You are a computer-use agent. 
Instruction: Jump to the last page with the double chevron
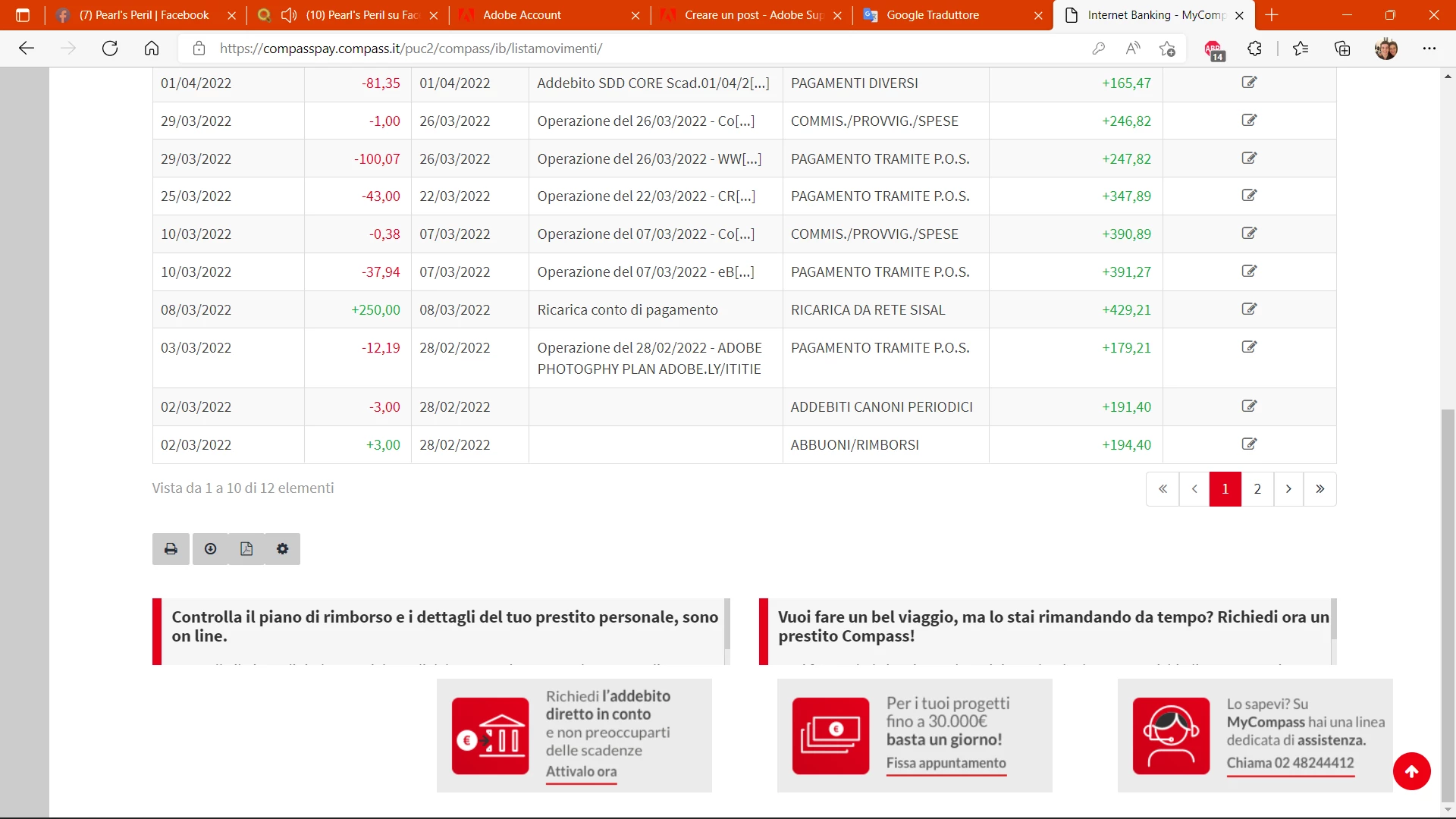tap(1320, 489)
